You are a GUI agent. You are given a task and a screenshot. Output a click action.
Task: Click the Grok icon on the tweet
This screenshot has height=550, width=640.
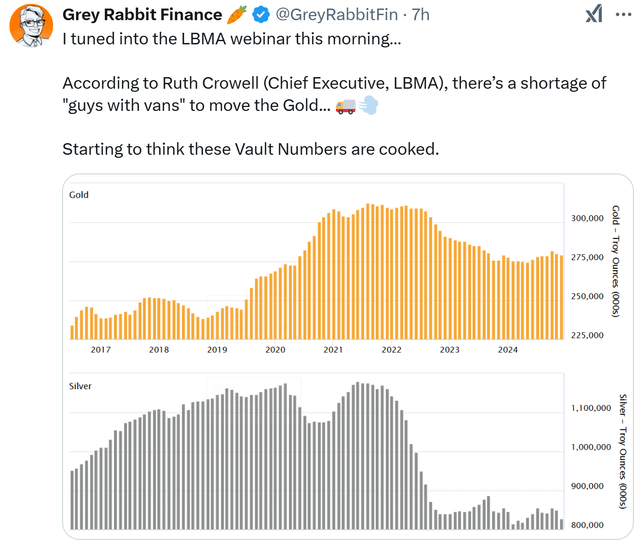click(593, 14)
